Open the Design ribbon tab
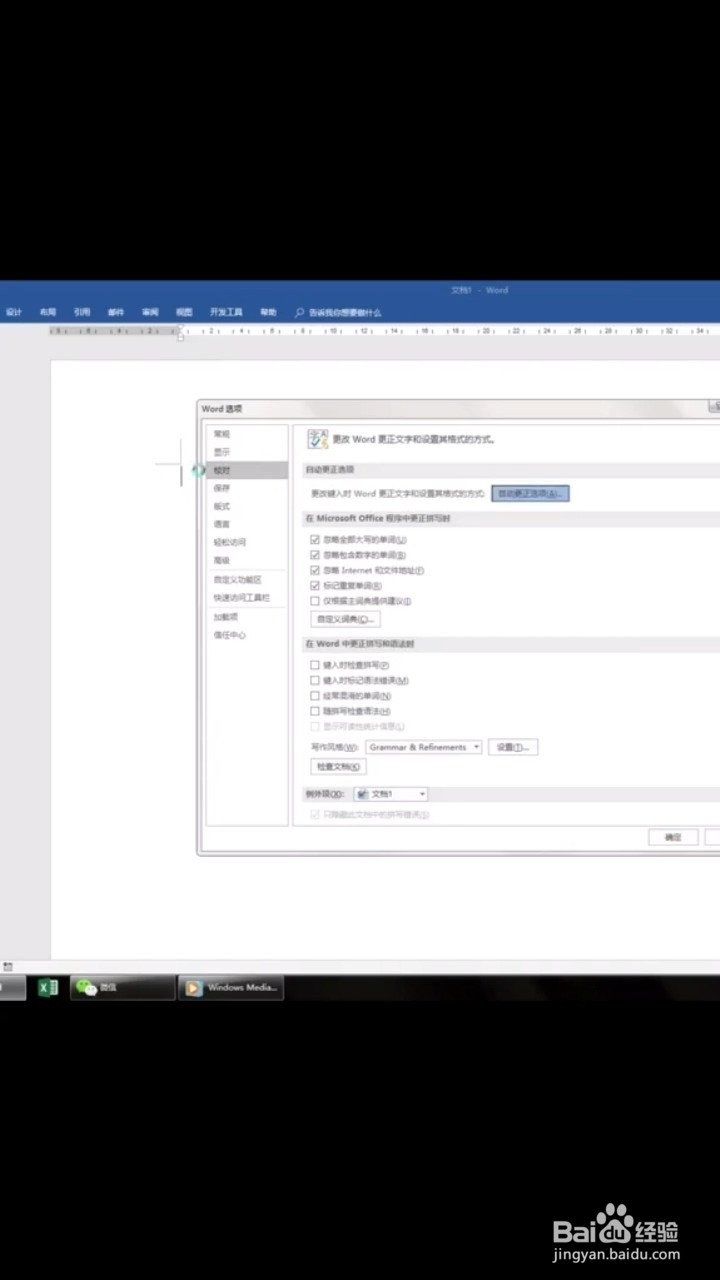 (13, 312)
